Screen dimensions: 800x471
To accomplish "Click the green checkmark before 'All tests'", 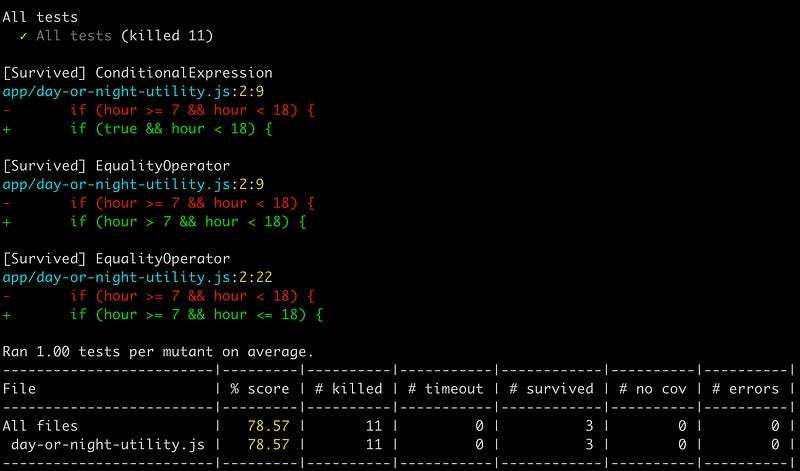I will point(23,36).
